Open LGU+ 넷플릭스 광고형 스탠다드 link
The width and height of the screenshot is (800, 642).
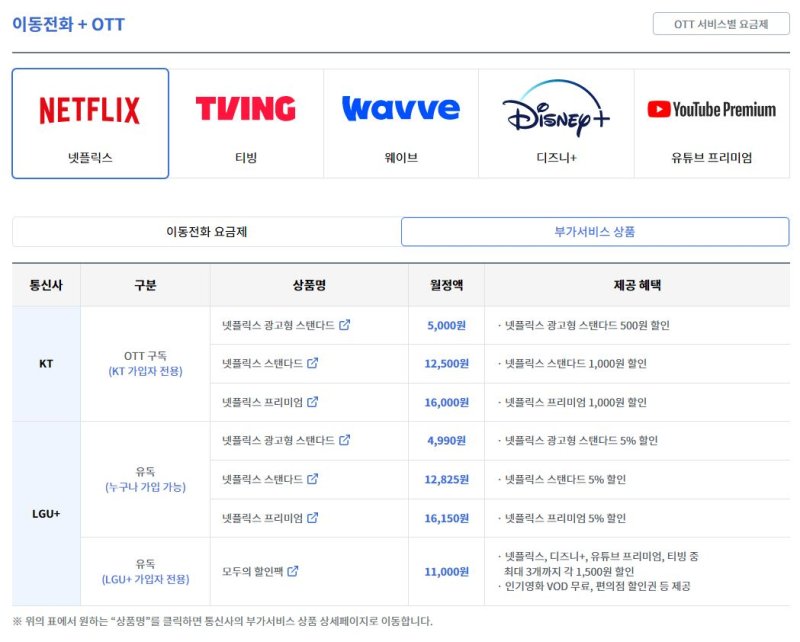coord(278,440)
